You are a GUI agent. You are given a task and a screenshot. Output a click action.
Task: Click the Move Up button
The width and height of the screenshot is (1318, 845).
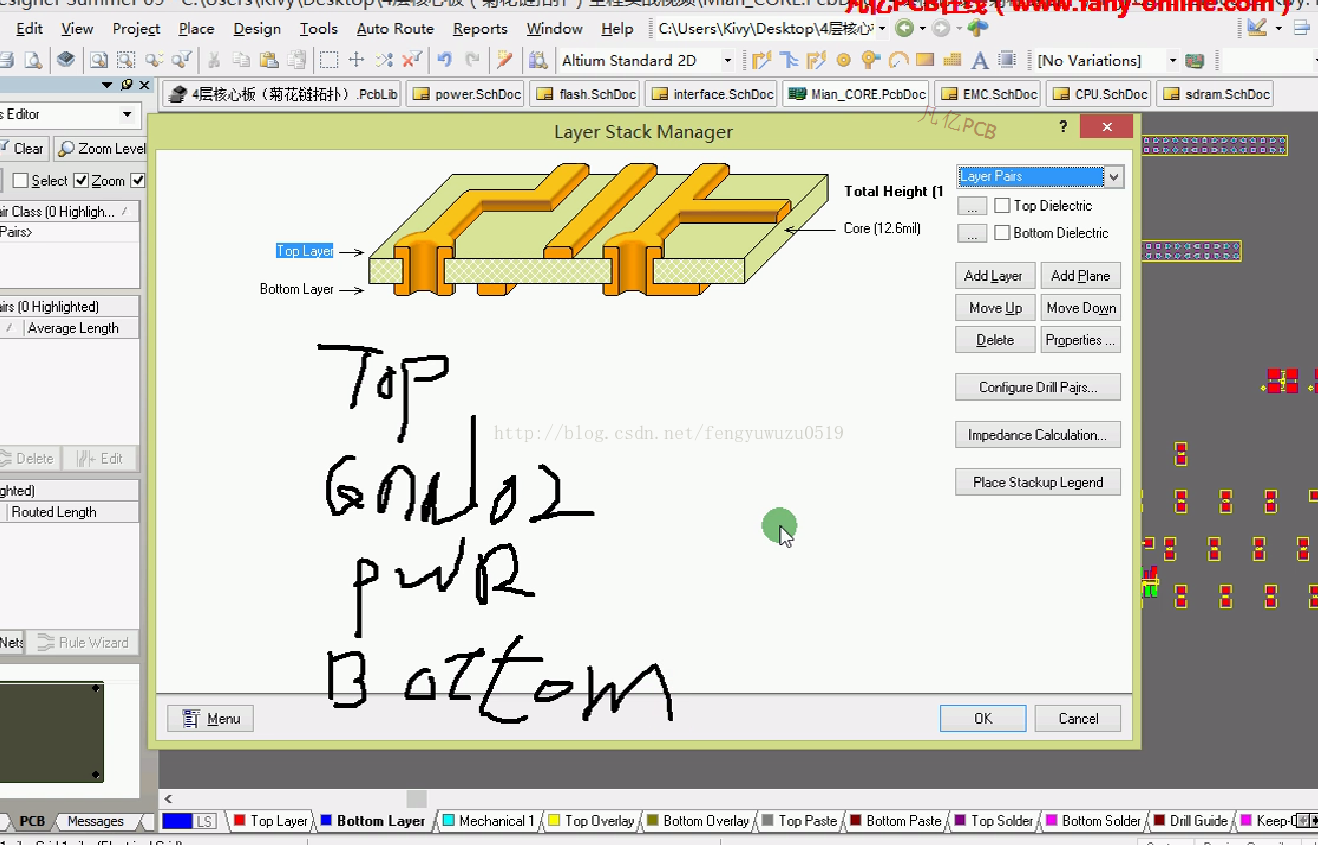[995, 308]
